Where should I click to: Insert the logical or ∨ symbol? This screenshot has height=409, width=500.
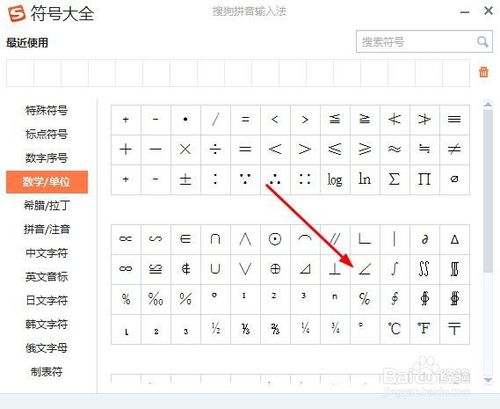point(245,269)
